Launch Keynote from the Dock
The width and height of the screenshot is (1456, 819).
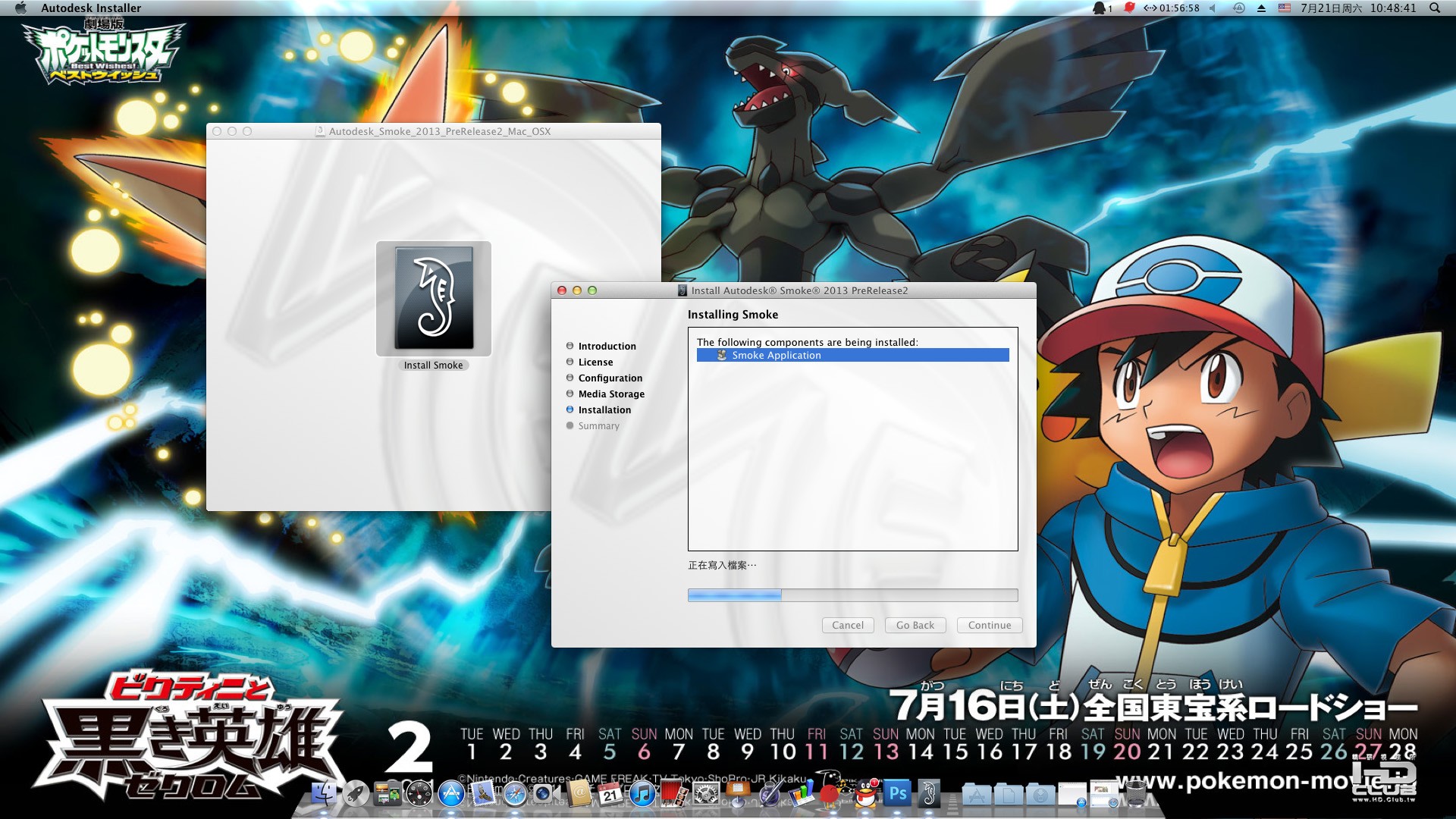[x=738, y=793]
